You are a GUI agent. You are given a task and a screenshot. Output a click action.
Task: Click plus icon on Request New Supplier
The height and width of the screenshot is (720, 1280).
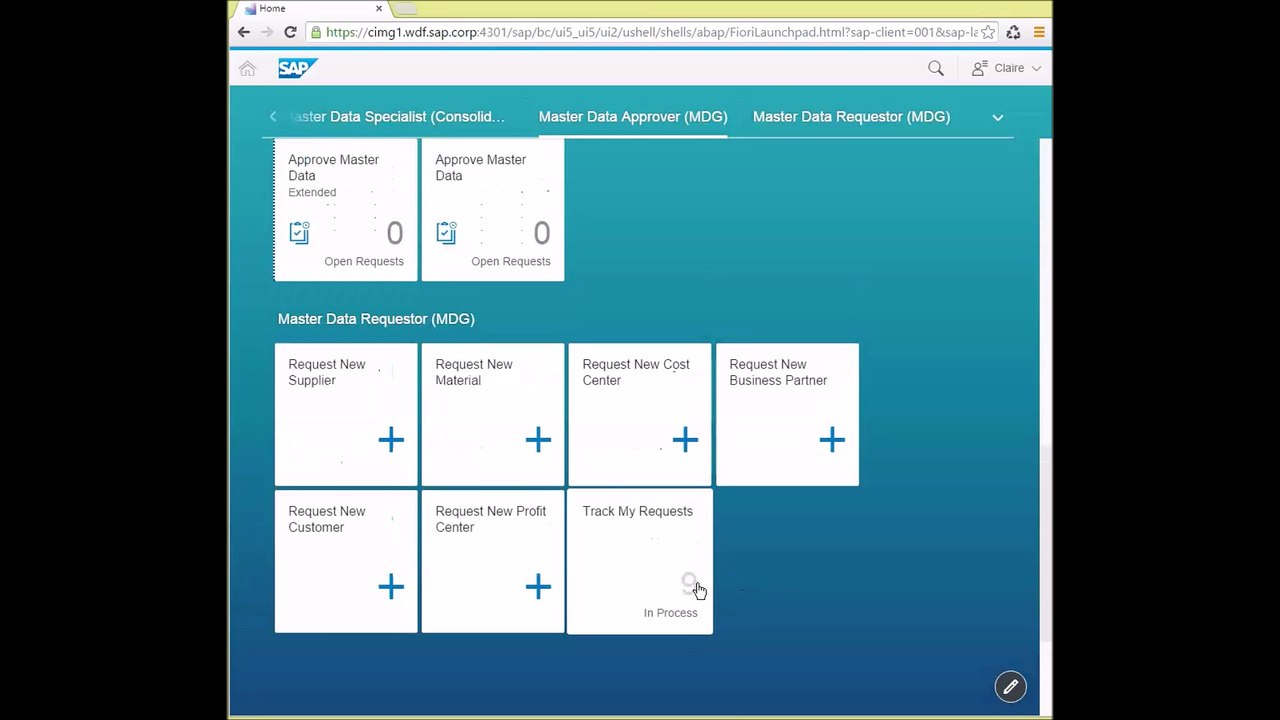(391, 440)
